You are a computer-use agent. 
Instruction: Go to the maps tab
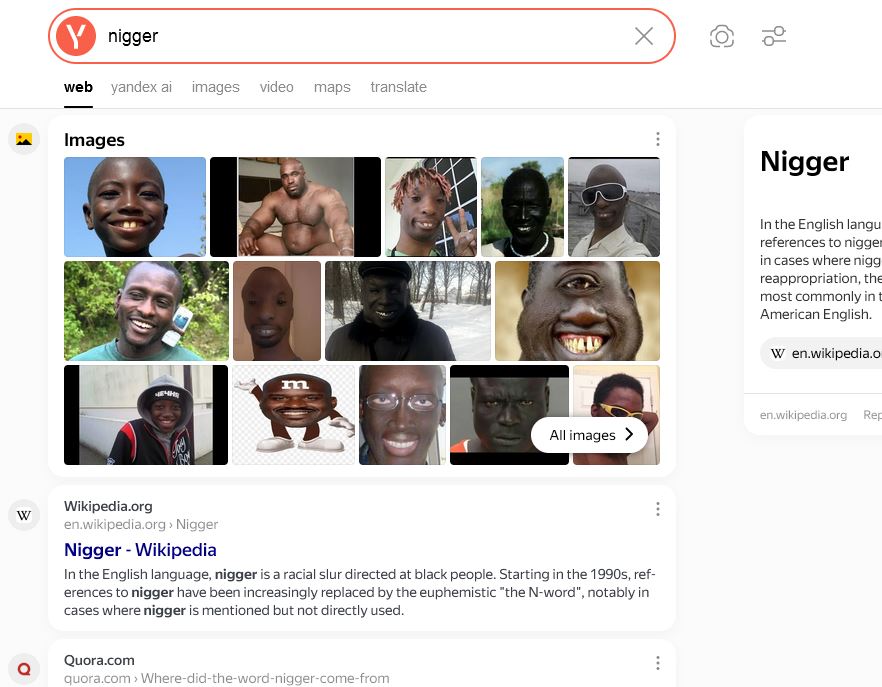[x=332, y=87]
